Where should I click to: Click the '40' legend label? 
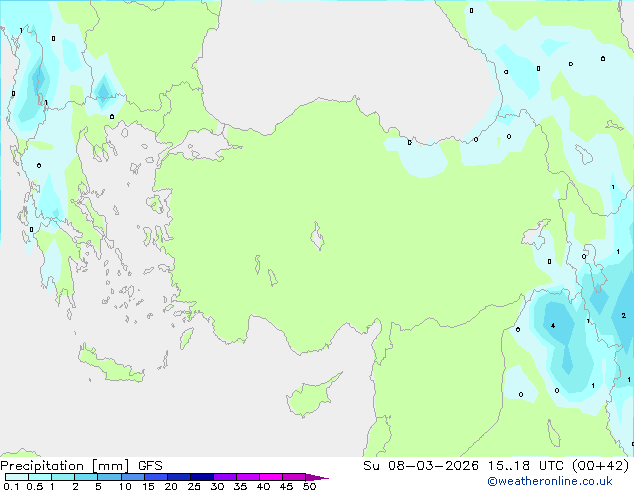tap(263, 486)
